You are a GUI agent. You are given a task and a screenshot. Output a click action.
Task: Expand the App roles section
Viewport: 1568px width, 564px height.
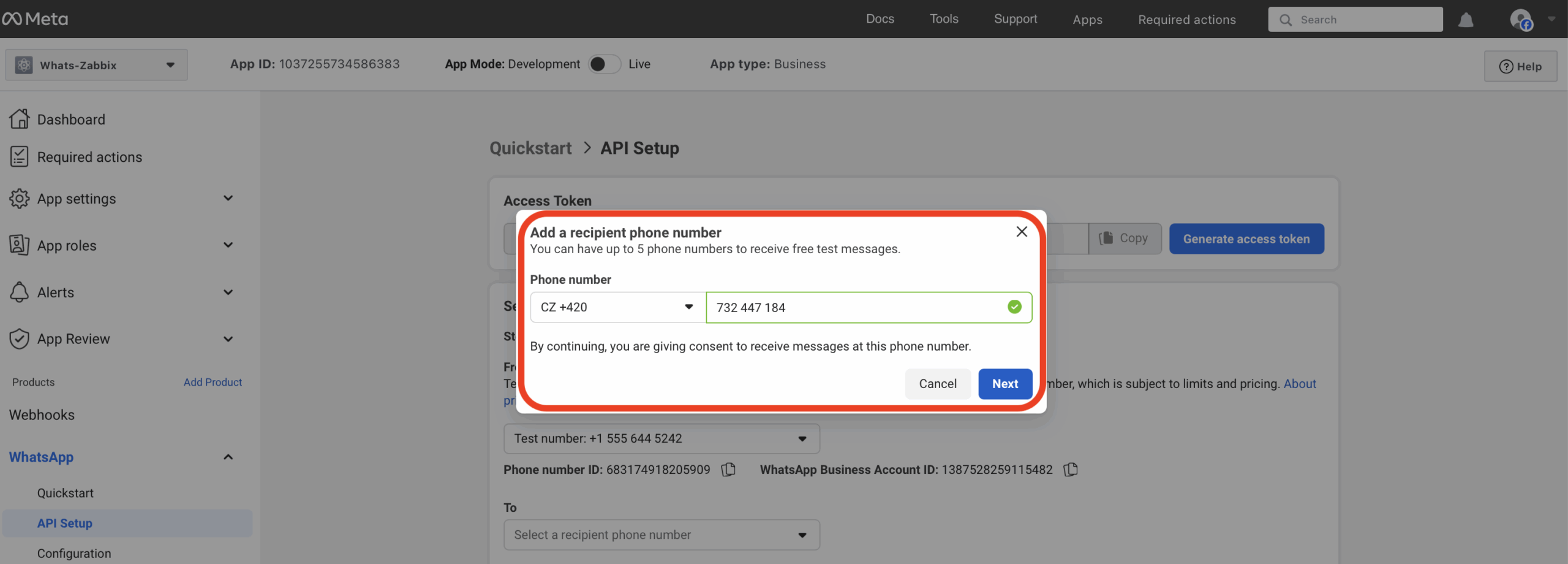click(x=228, y=245)
